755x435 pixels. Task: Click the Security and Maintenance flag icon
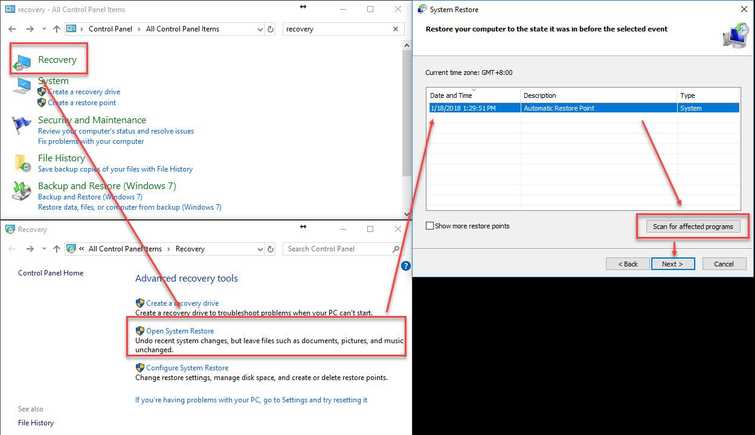[x=22, y=125]
